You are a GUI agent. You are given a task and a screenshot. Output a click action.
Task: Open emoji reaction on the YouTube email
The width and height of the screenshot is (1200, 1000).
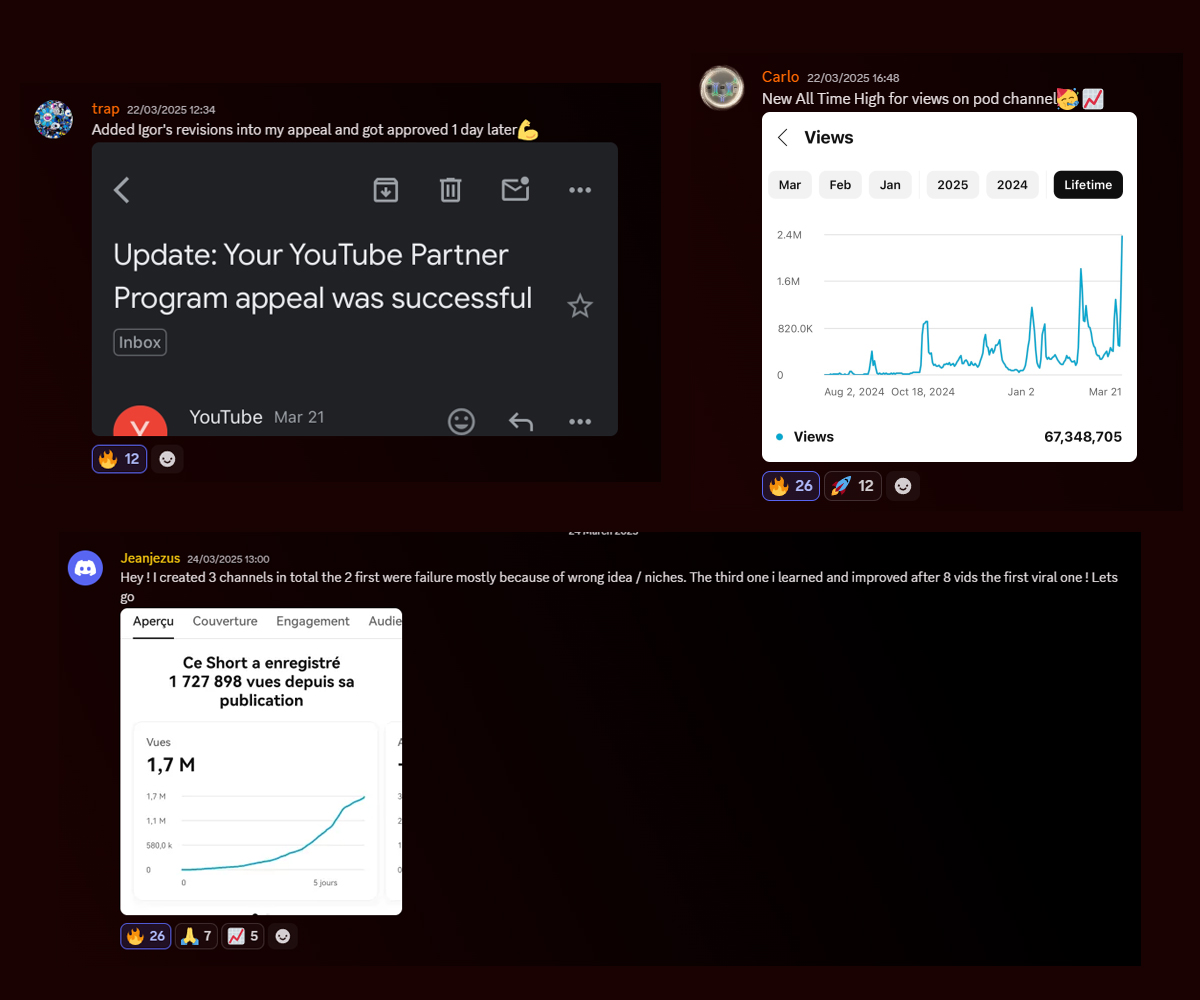coord(461,421)
